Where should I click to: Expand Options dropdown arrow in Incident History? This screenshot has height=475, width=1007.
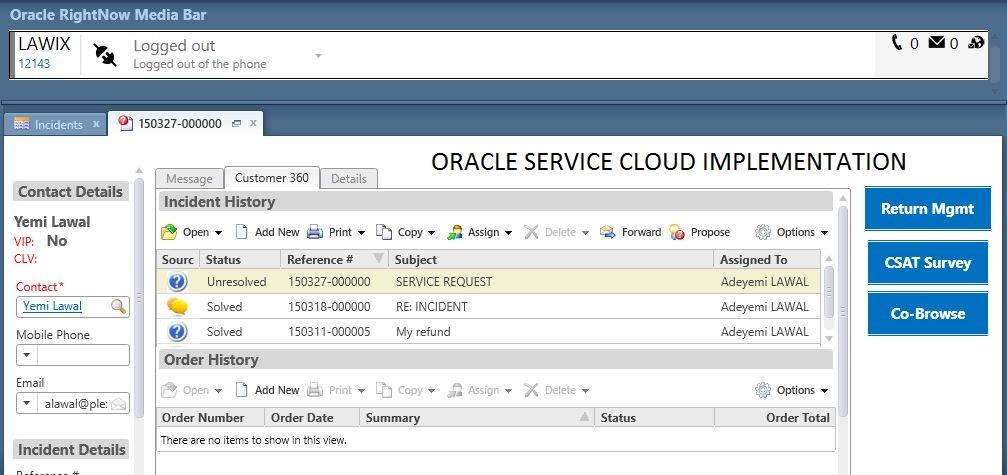825,233
